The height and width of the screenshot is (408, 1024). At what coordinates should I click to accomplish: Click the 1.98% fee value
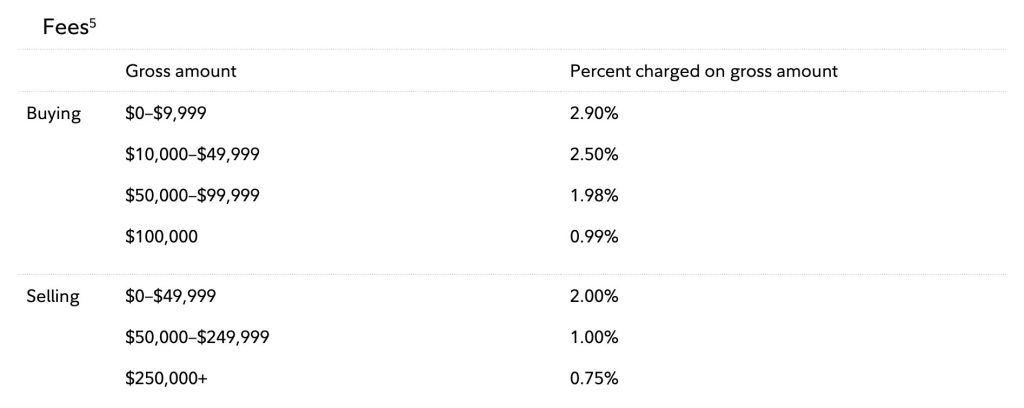pyautogui.click(x=594, y=196)
